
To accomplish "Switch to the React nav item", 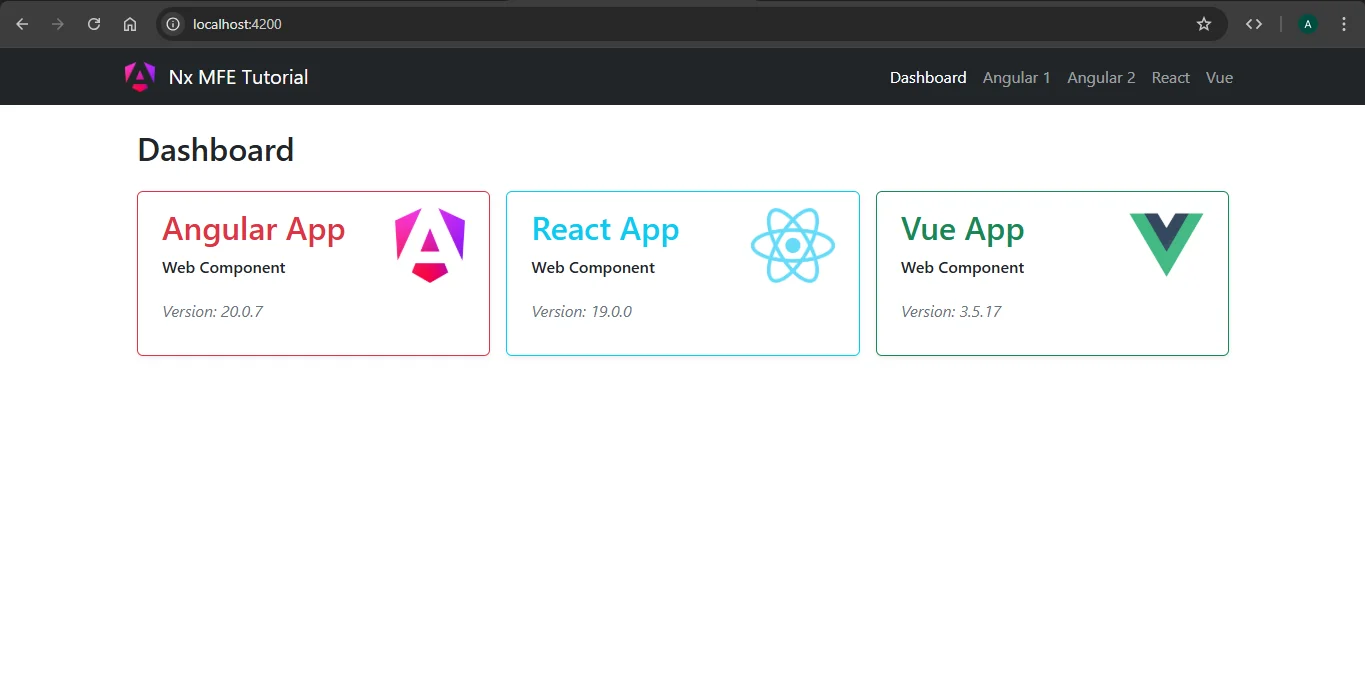I will click(1171, 77).
